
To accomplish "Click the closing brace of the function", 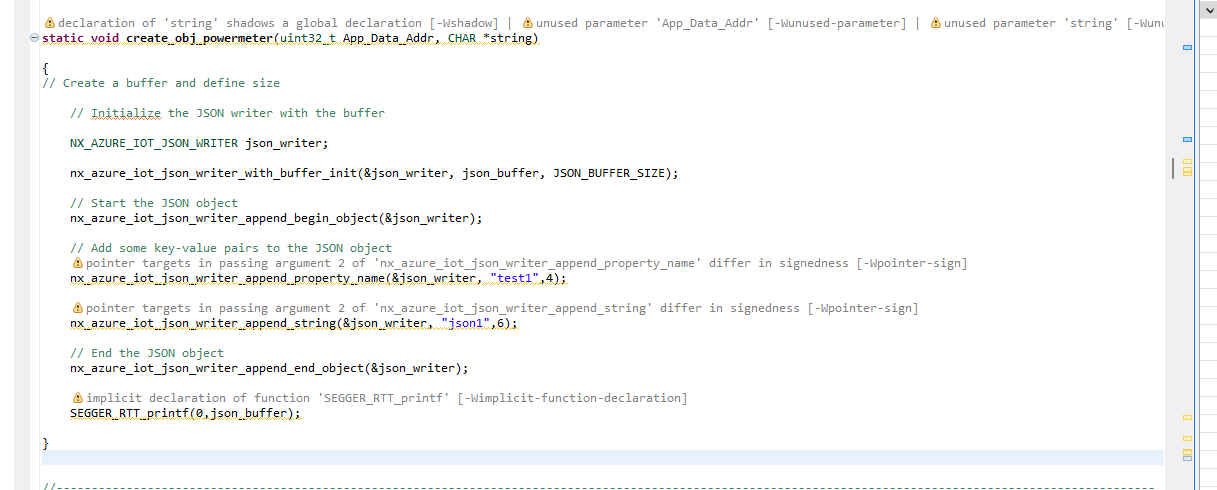I will 46,442.
